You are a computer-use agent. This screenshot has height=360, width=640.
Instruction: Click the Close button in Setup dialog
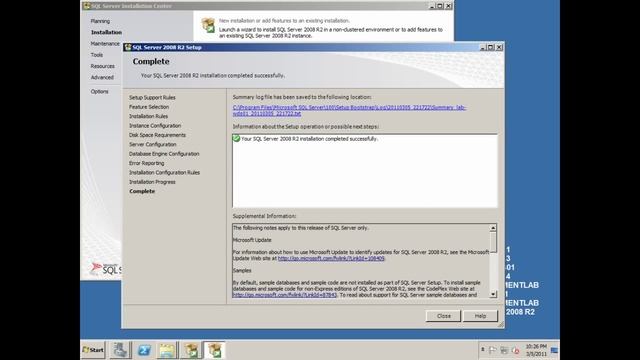click(443, 316)
